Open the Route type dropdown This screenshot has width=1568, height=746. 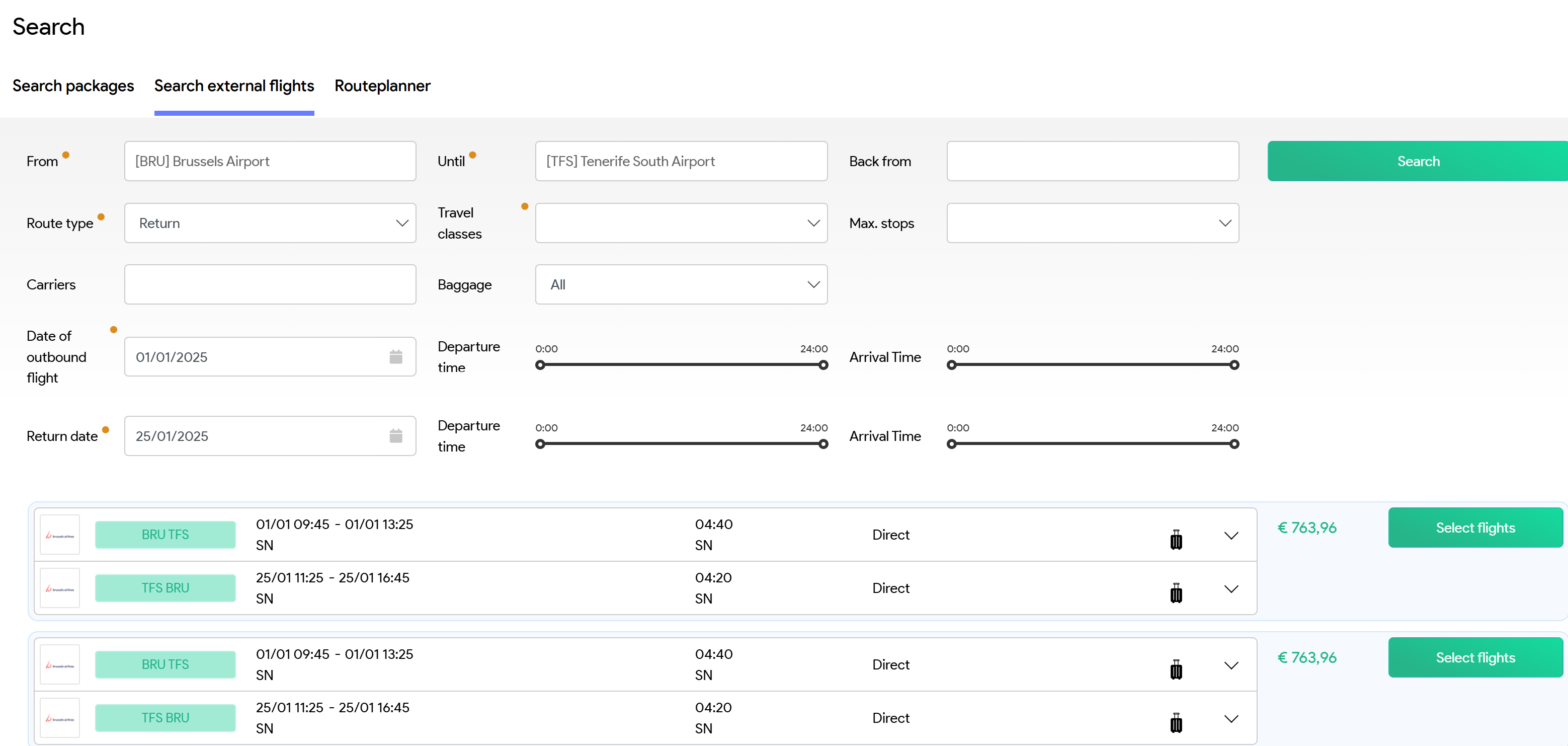click(x=270, y=223)
